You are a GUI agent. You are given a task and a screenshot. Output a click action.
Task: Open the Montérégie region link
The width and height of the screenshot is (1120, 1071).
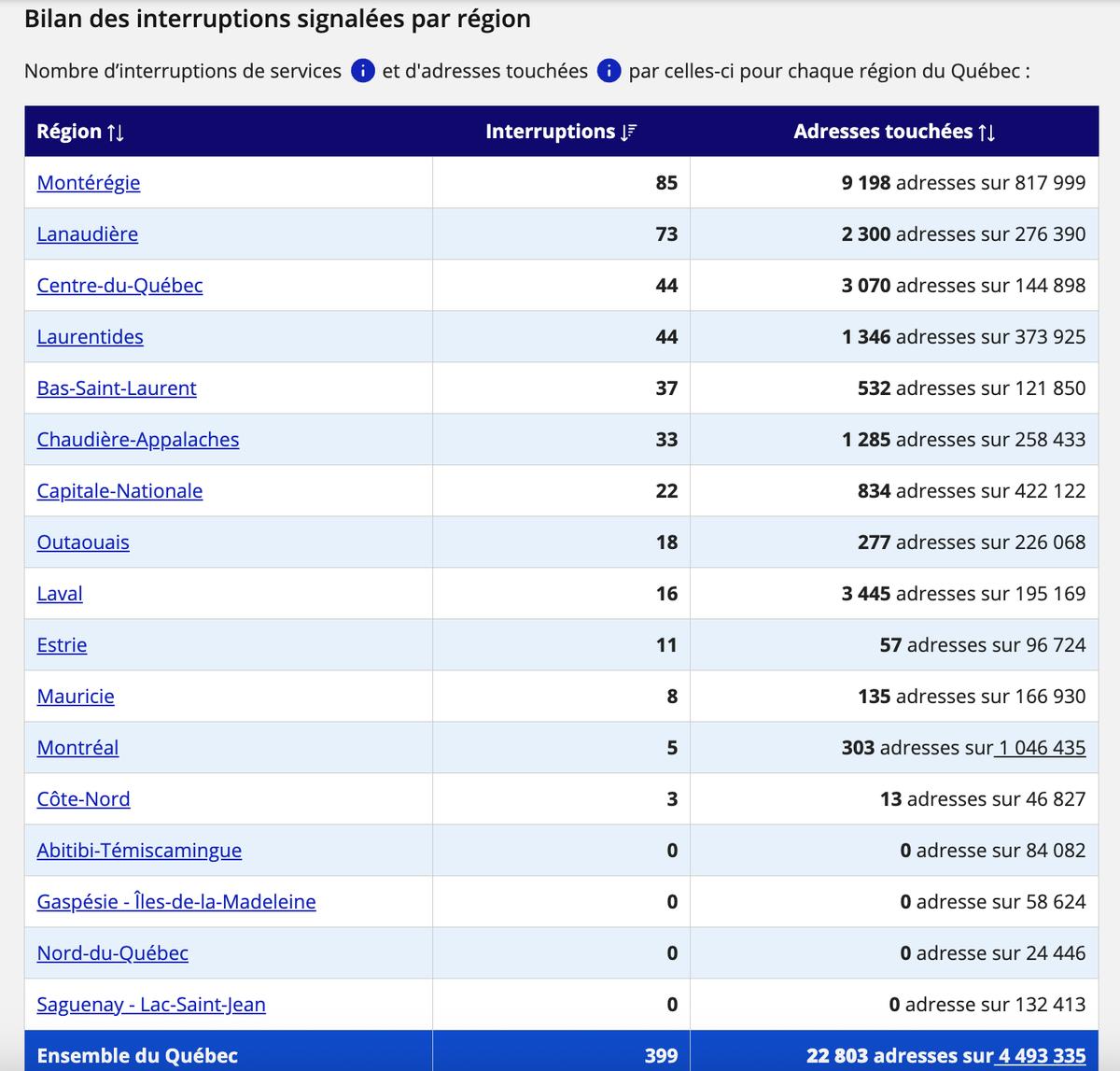point(89,183)
